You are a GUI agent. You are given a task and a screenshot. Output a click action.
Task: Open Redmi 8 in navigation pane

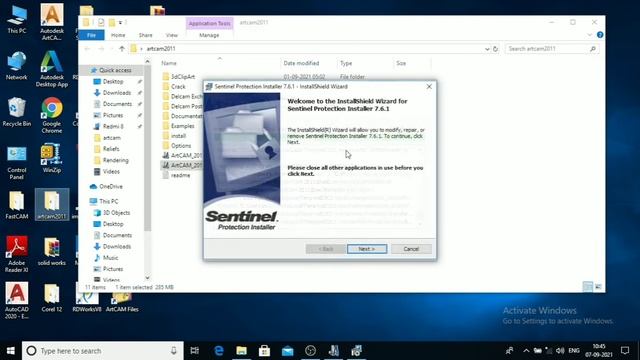pyautogui.click(x=113, y=127)
